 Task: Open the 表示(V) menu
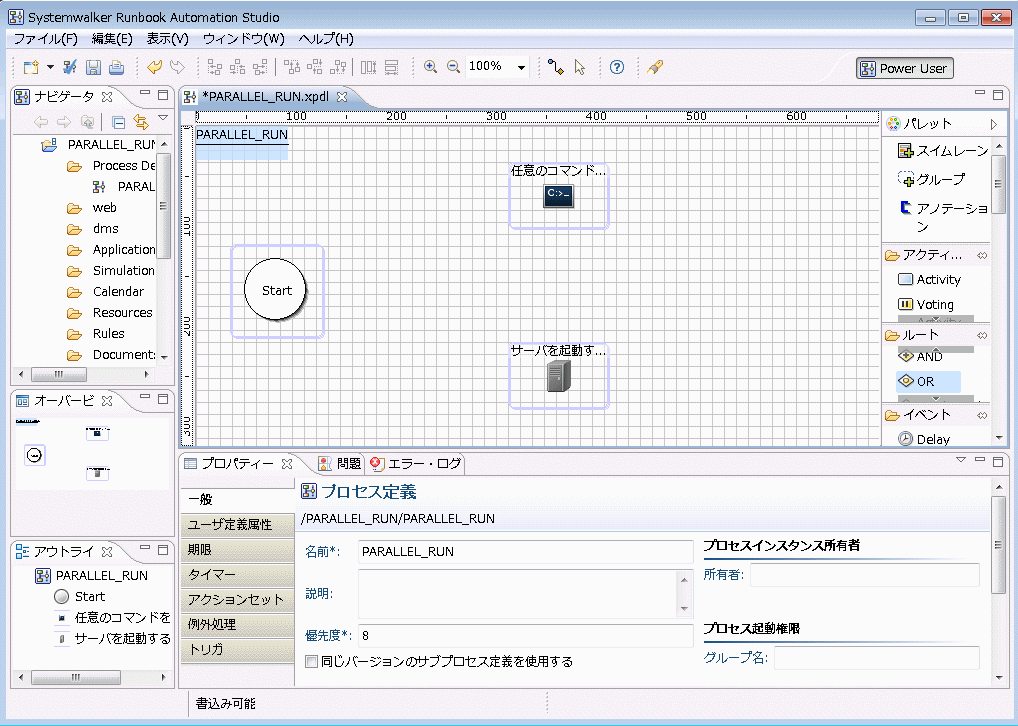click(x=168, y=39)
